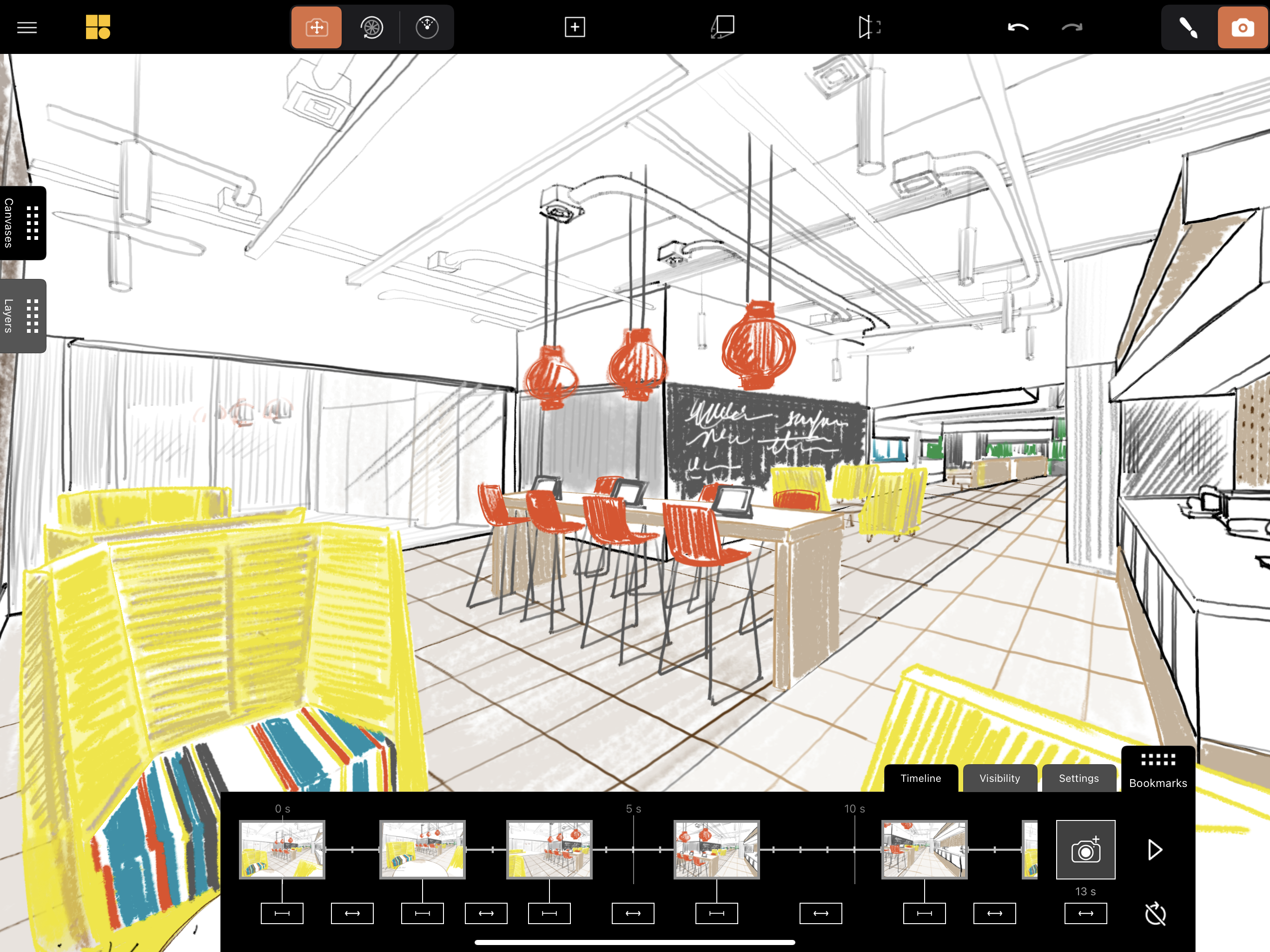Expand the Layers side panel
Viewport: 1270px width, 952px height.
[x=23, y=316]
